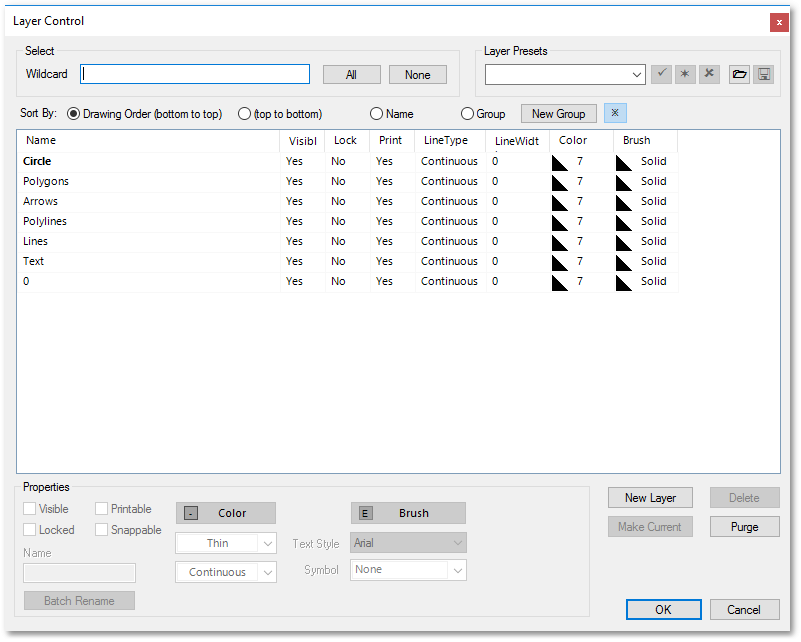The height and width of the screenshot is (642, 801).
Task: Click the layer Name text field
Action: pyautogui.click(x=79, y=573)
